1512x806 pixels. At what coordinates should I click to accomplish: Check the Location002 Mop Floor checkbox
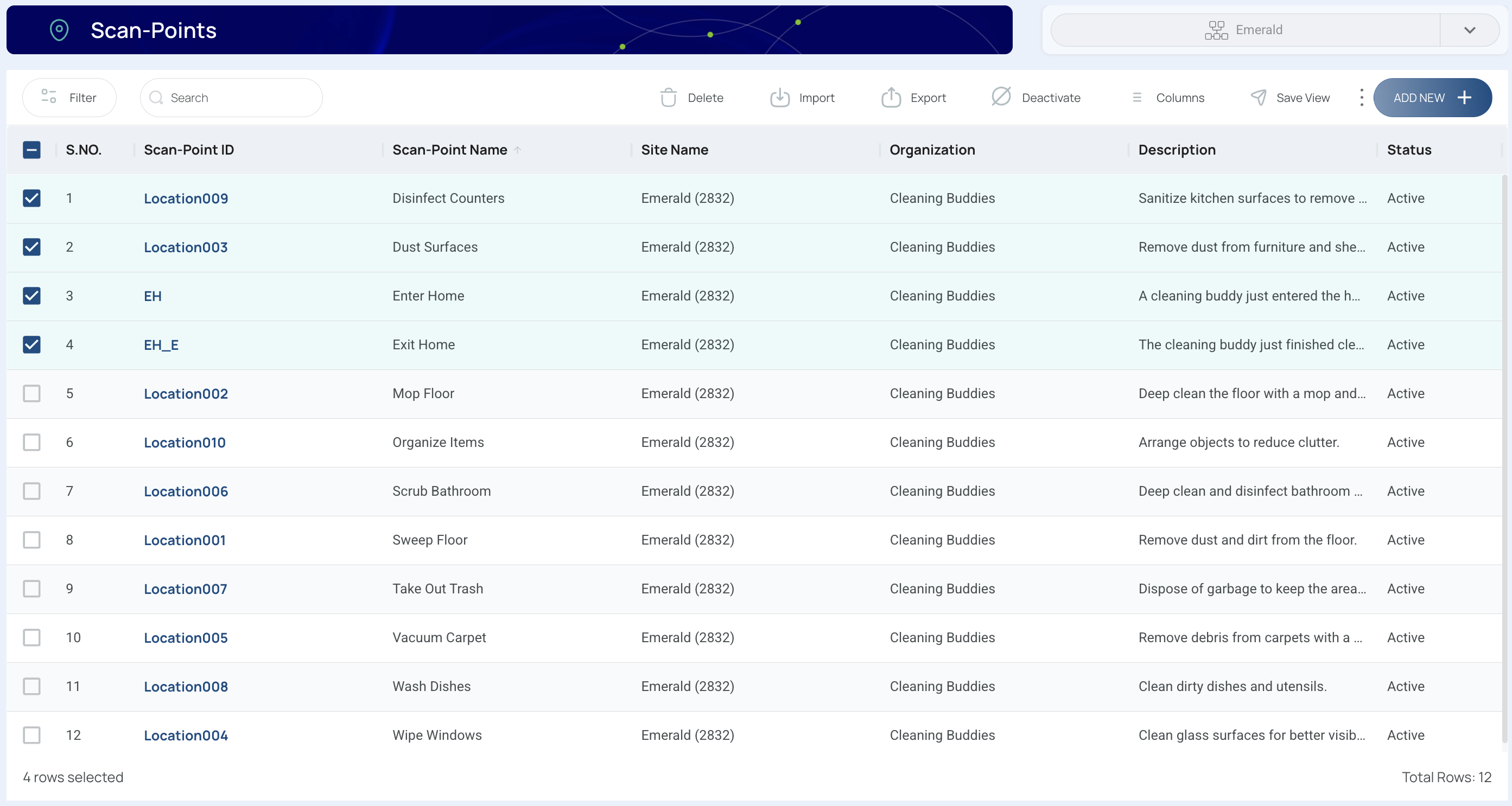coord(31,393)
